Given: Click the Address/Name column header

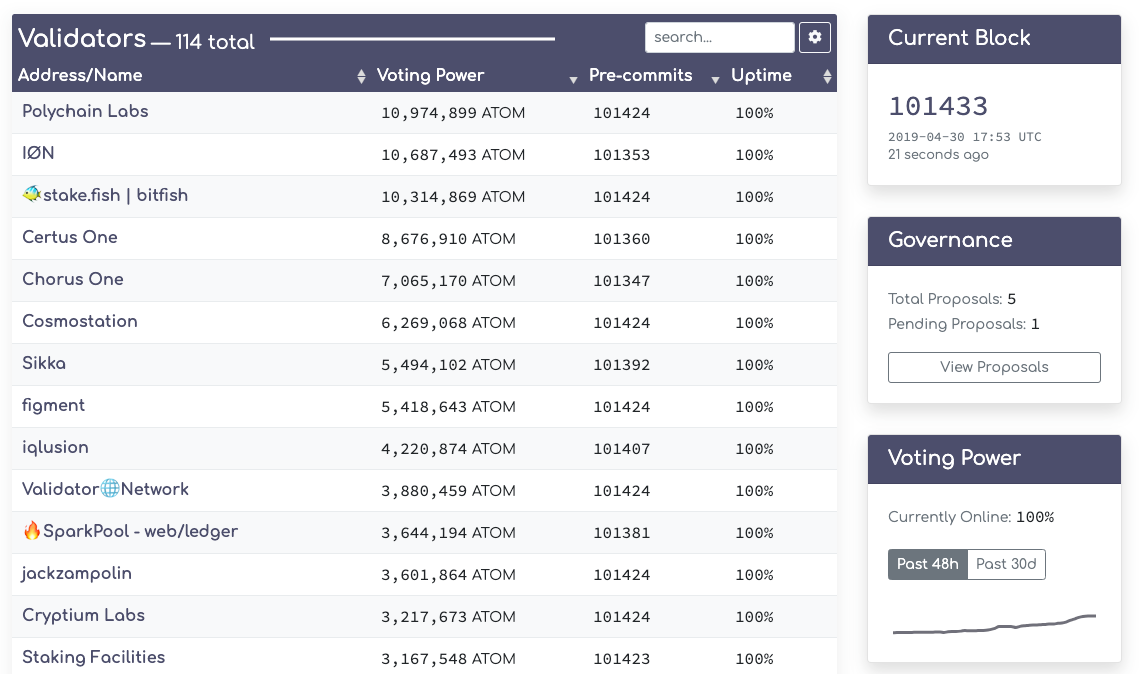Looking at the screenshot, I should (80, 75).
